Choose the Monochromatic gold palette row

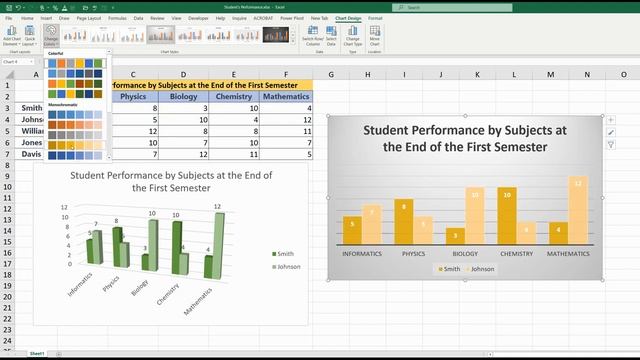(75, 145)
